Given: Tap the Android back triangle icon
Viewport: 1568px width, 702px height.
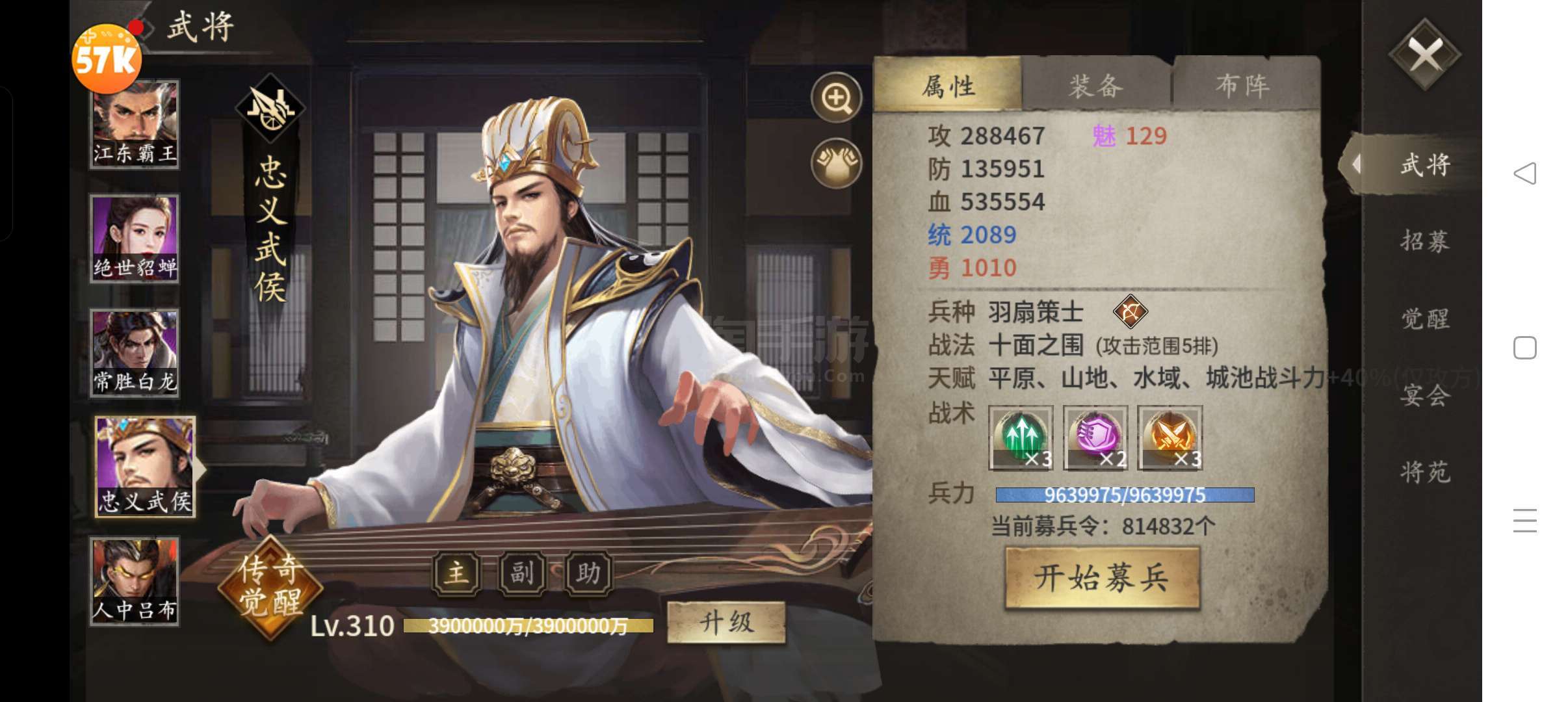Looking at the screenshot, I should [1525, 174].
